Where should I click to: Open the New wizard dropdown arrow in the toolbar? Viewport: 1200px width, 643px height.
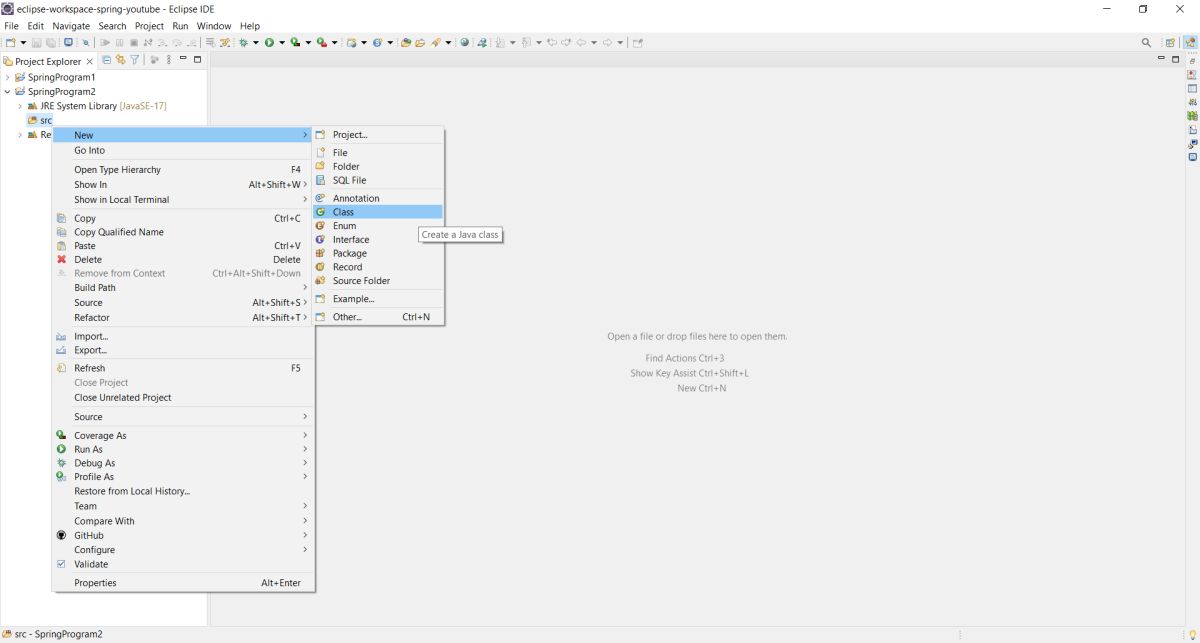point(23,43)
